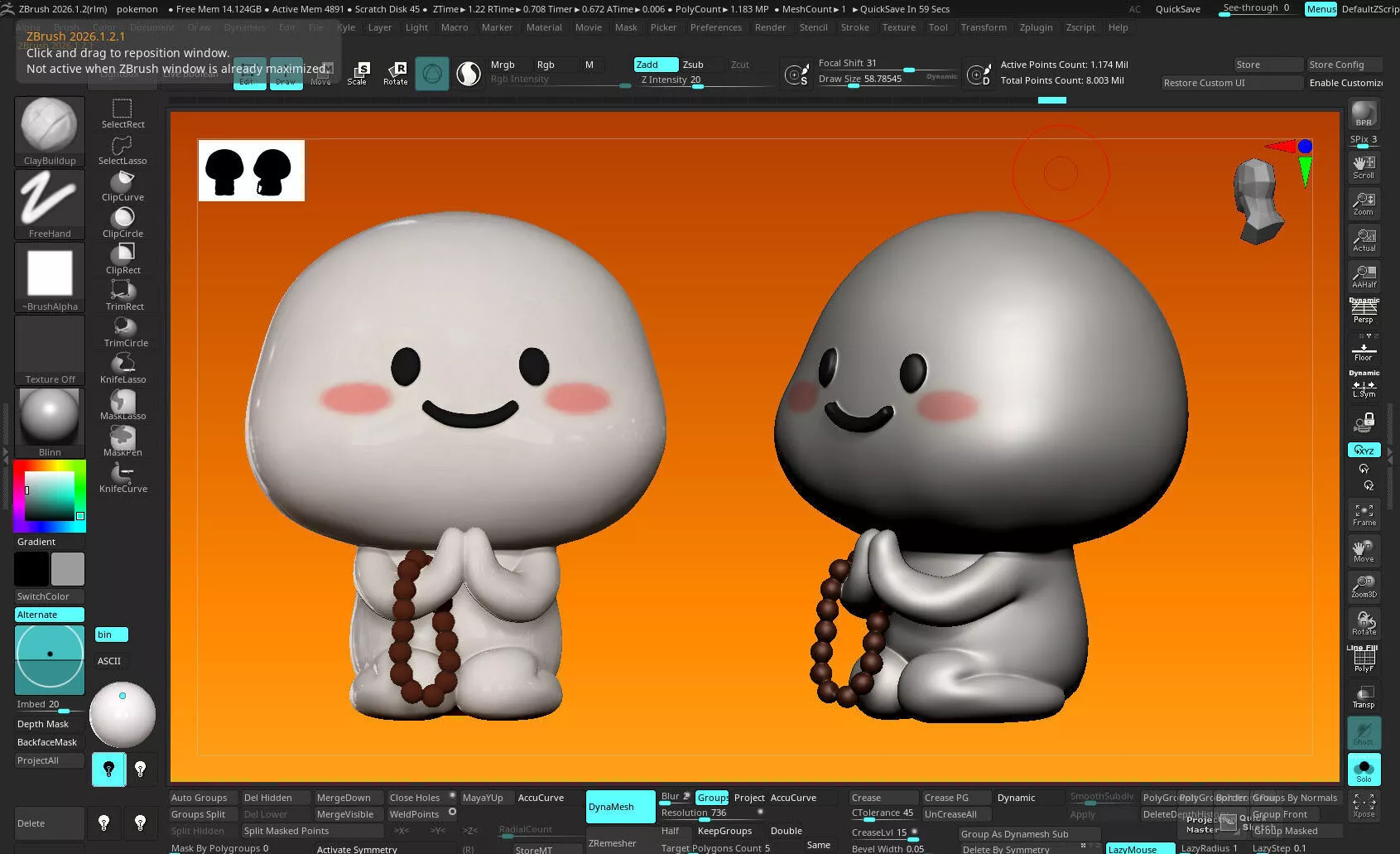
Task: Activate the KnifeLasso brush
Action: point(123,369)
